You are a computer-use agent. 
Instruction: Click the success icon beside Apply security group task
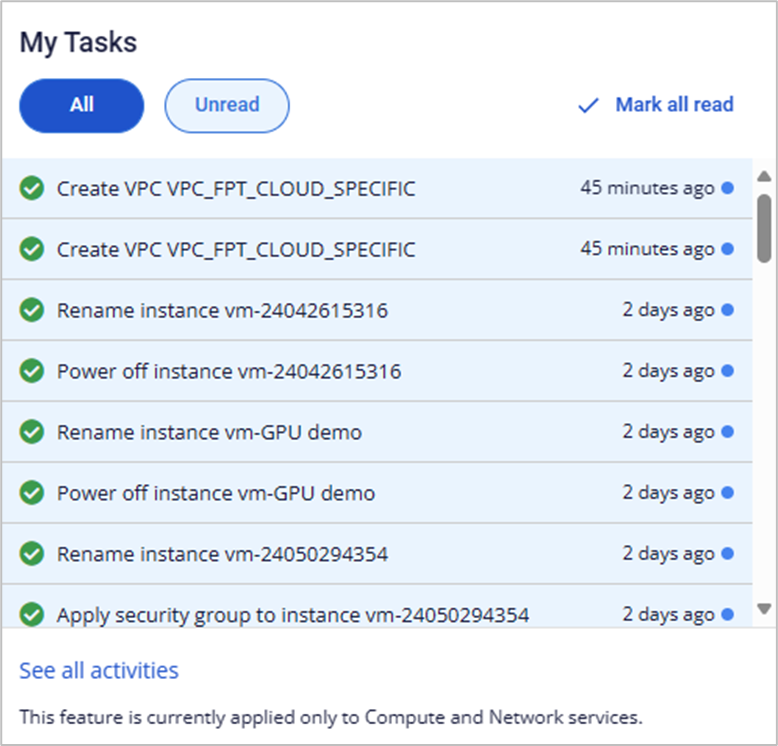[x=32, y=614]
